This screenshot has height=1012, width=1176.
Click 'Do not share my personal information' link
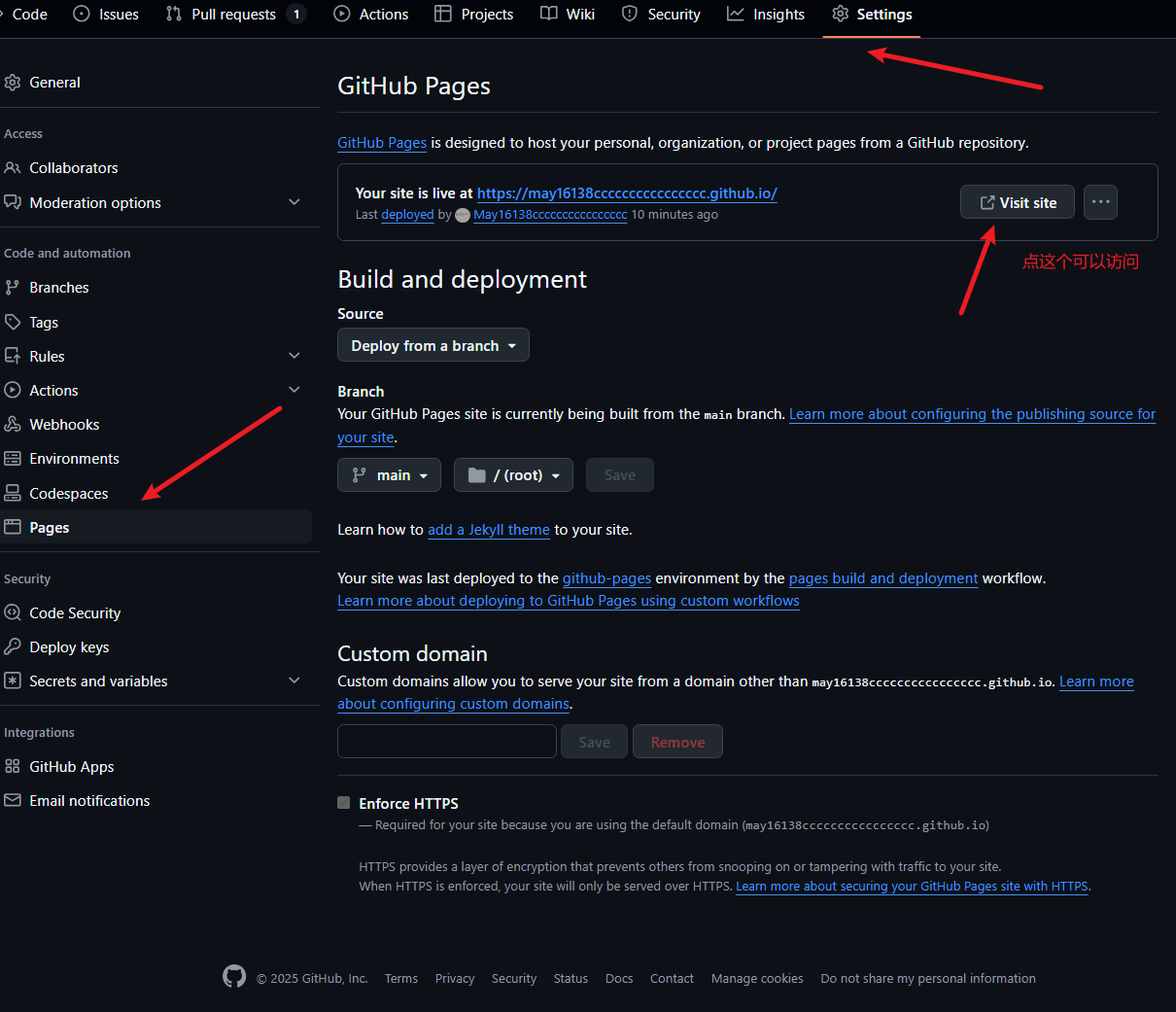(x=928, y=979)
